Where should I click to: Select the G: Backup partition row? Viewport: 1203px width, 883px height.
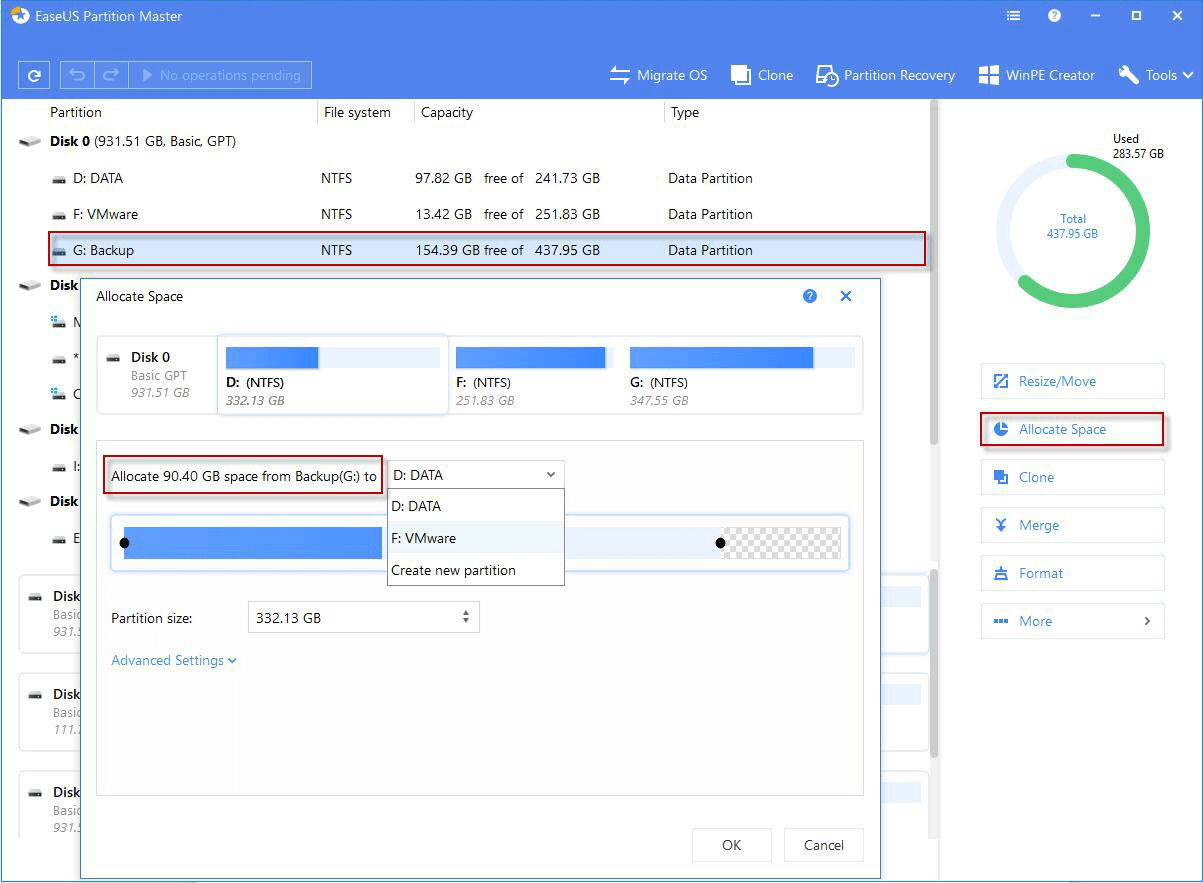[486, 250]
